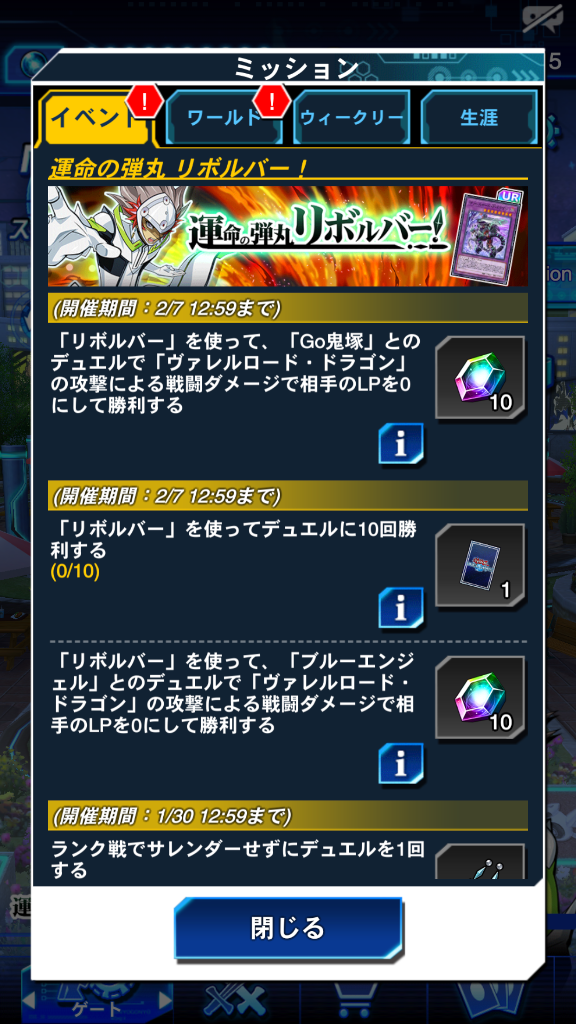Tap the gem reward for ブルーエンジェル mission
The width and height of the screenshot is (576, 1024).
click(480, 698)
